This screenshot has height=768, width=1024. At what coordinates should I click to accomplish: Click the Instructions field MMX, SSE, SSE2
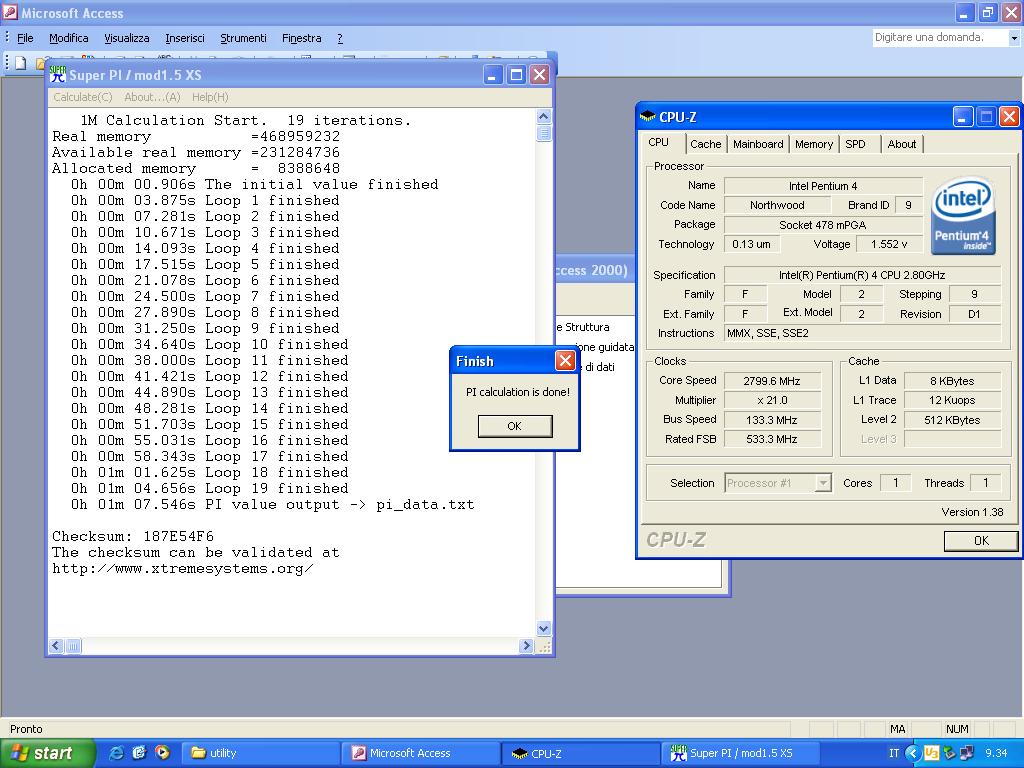click(x=862, y=333)
